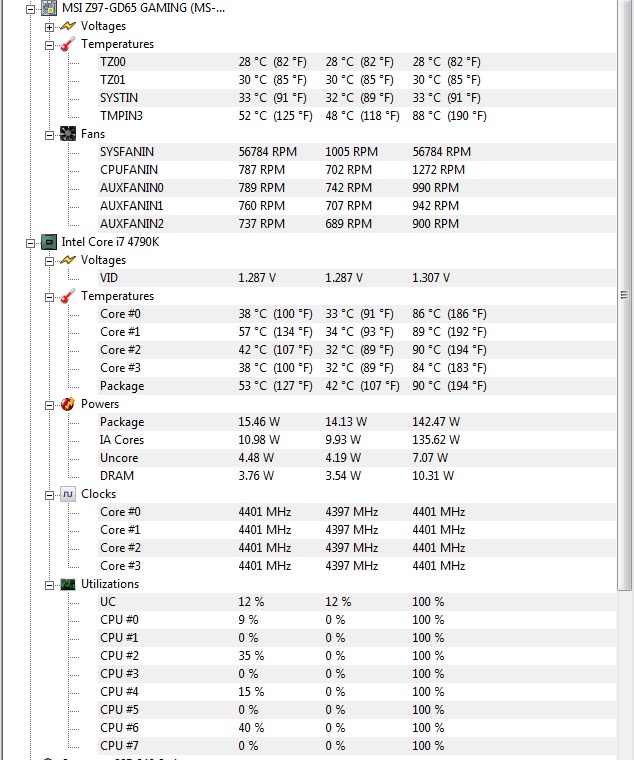Screen dimensions: 634x760
Task: Click the motherboard Voltages lightning icon
Action: [68, 26]
